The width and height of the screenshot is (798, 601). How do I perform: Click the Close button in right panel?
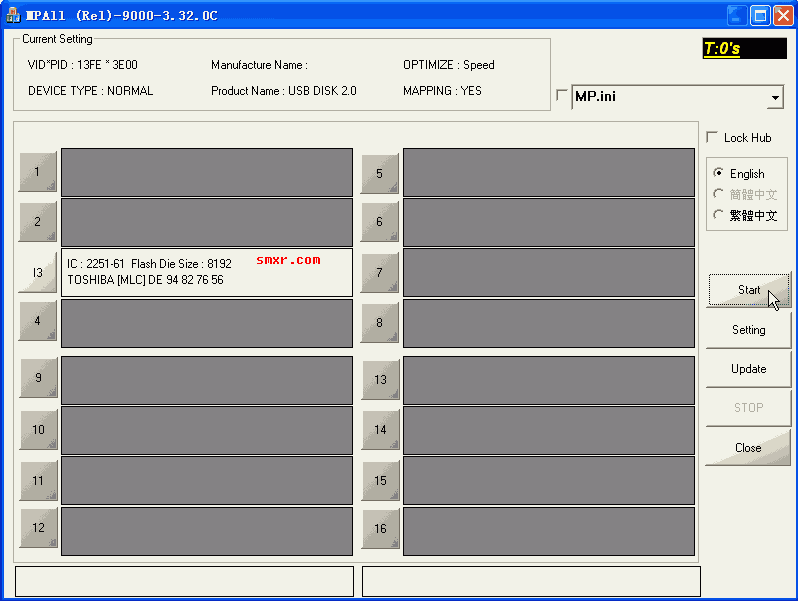pos(748,448)
